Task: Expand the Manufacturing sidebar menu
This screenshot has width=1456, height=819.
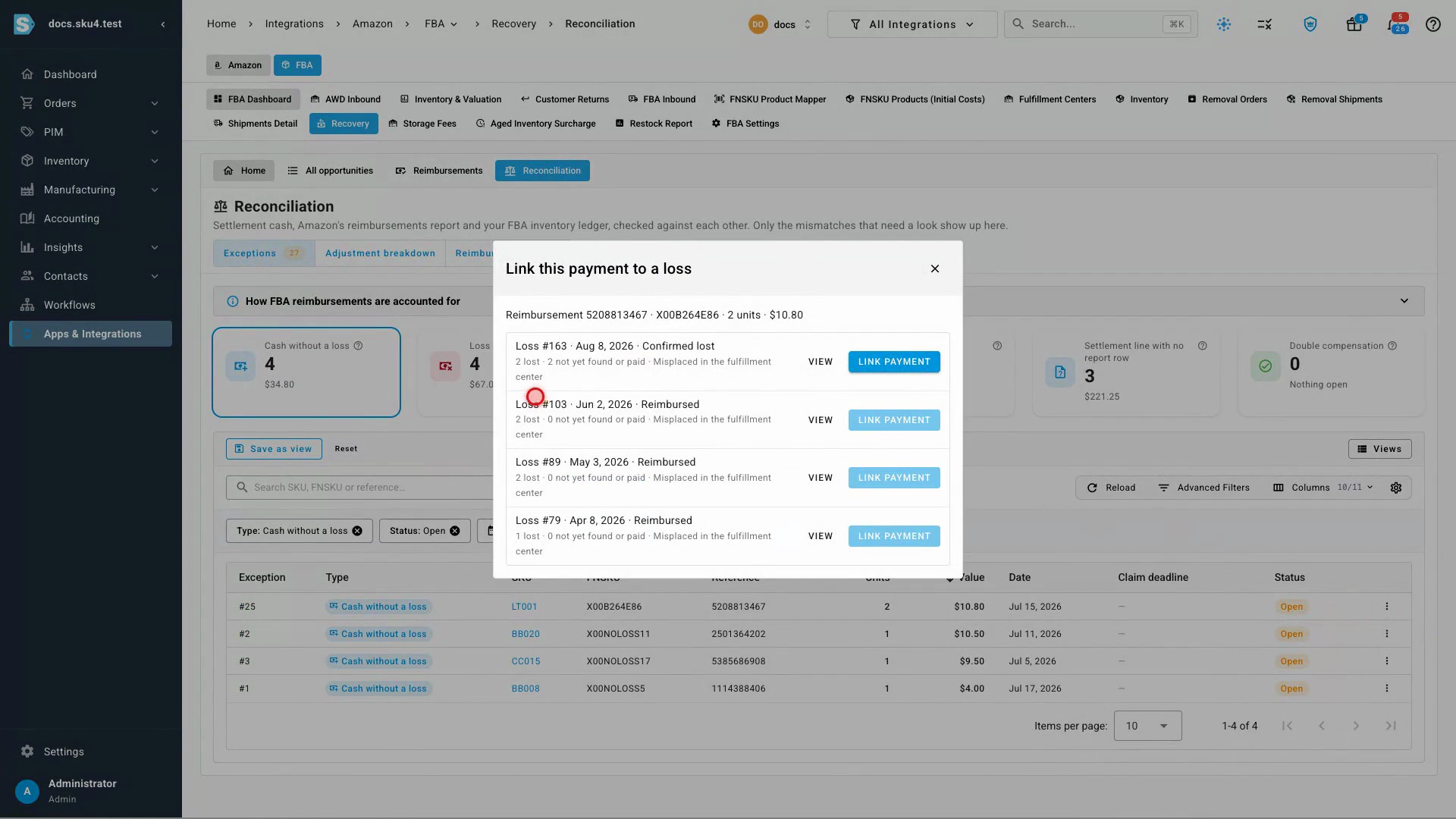Action: pyautogui.click(x=90, y=190)
